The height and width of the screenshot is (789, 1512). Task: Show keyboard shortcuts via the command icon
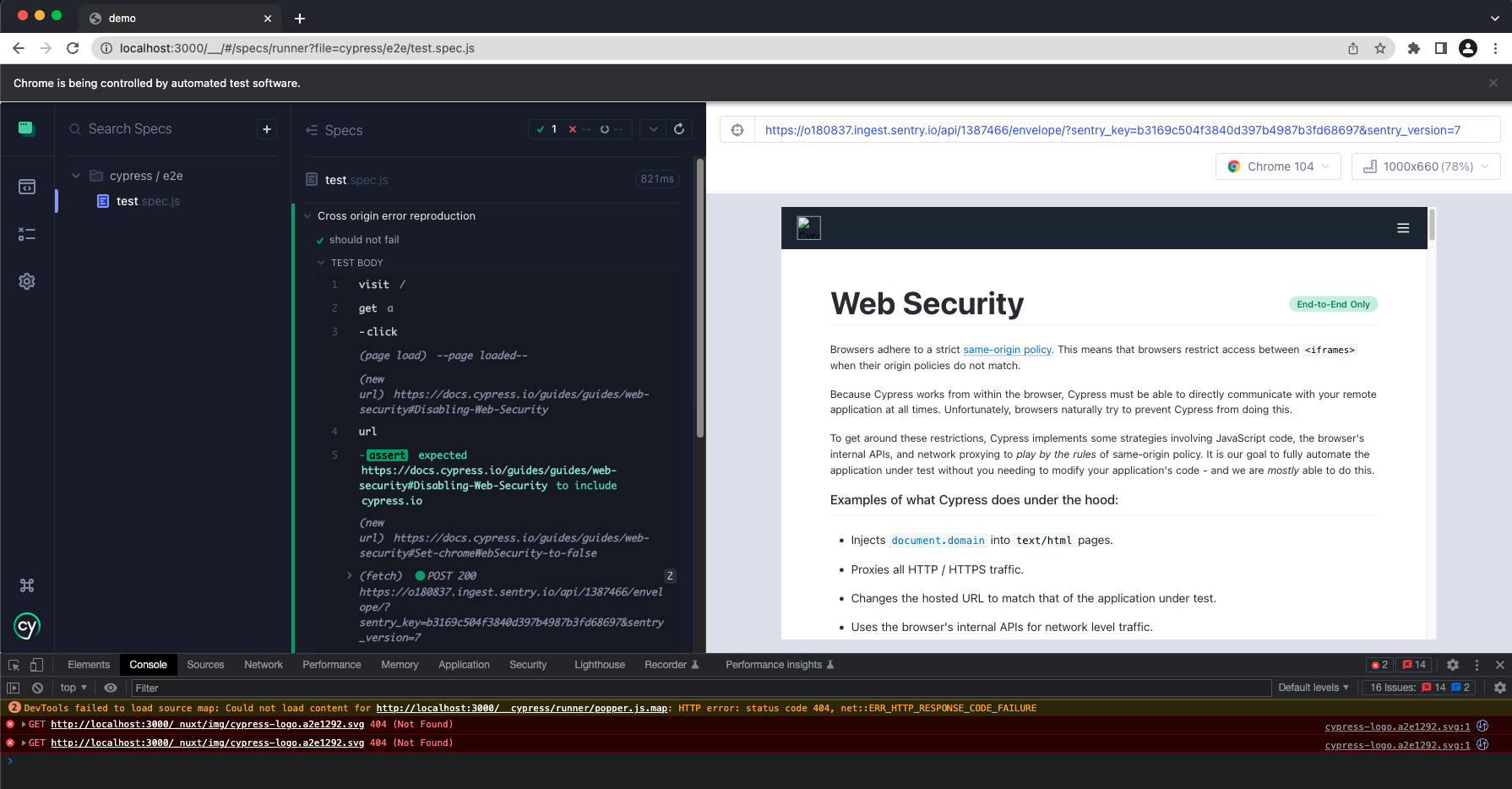pyautogui.click(x=26, y=585)
